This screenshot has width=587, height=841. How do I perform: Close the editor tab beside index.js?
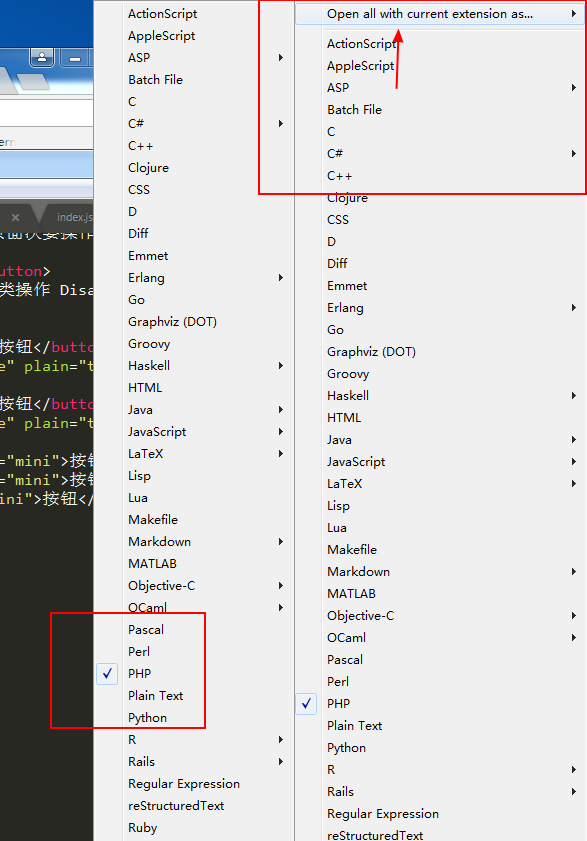(x=16, y=217)
